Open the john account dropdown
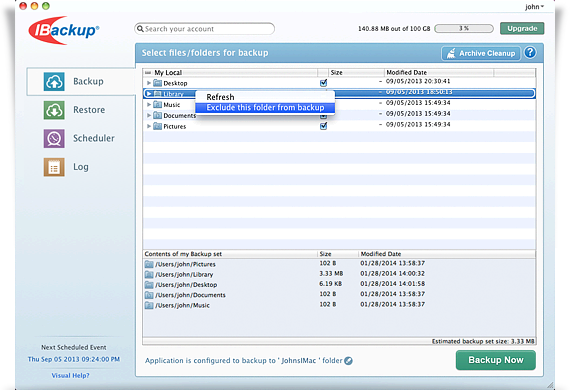This screenshot has height=390, width=570. (534, 7)
